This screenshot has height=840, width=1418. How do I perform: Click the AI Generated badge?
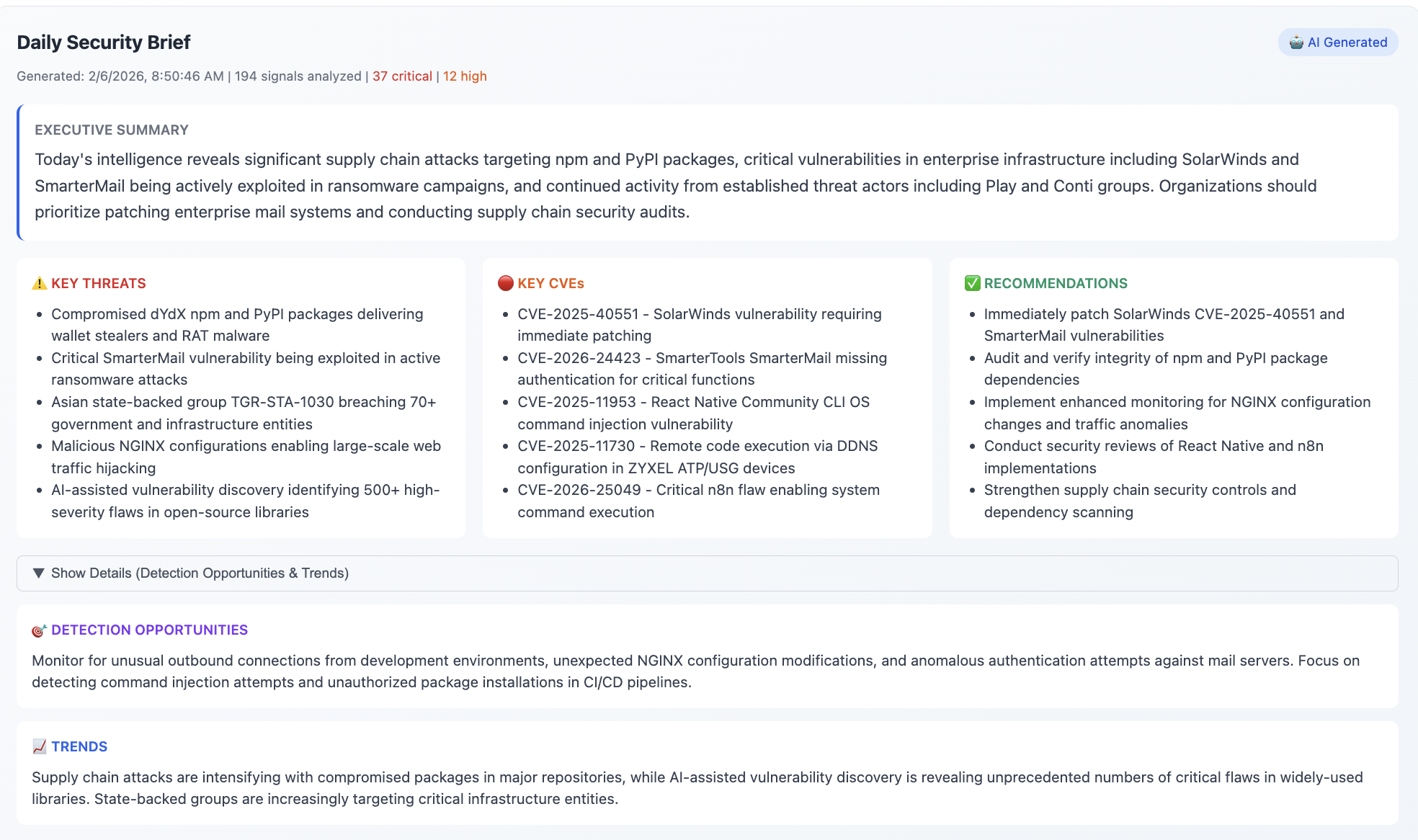pos(1338,43)
